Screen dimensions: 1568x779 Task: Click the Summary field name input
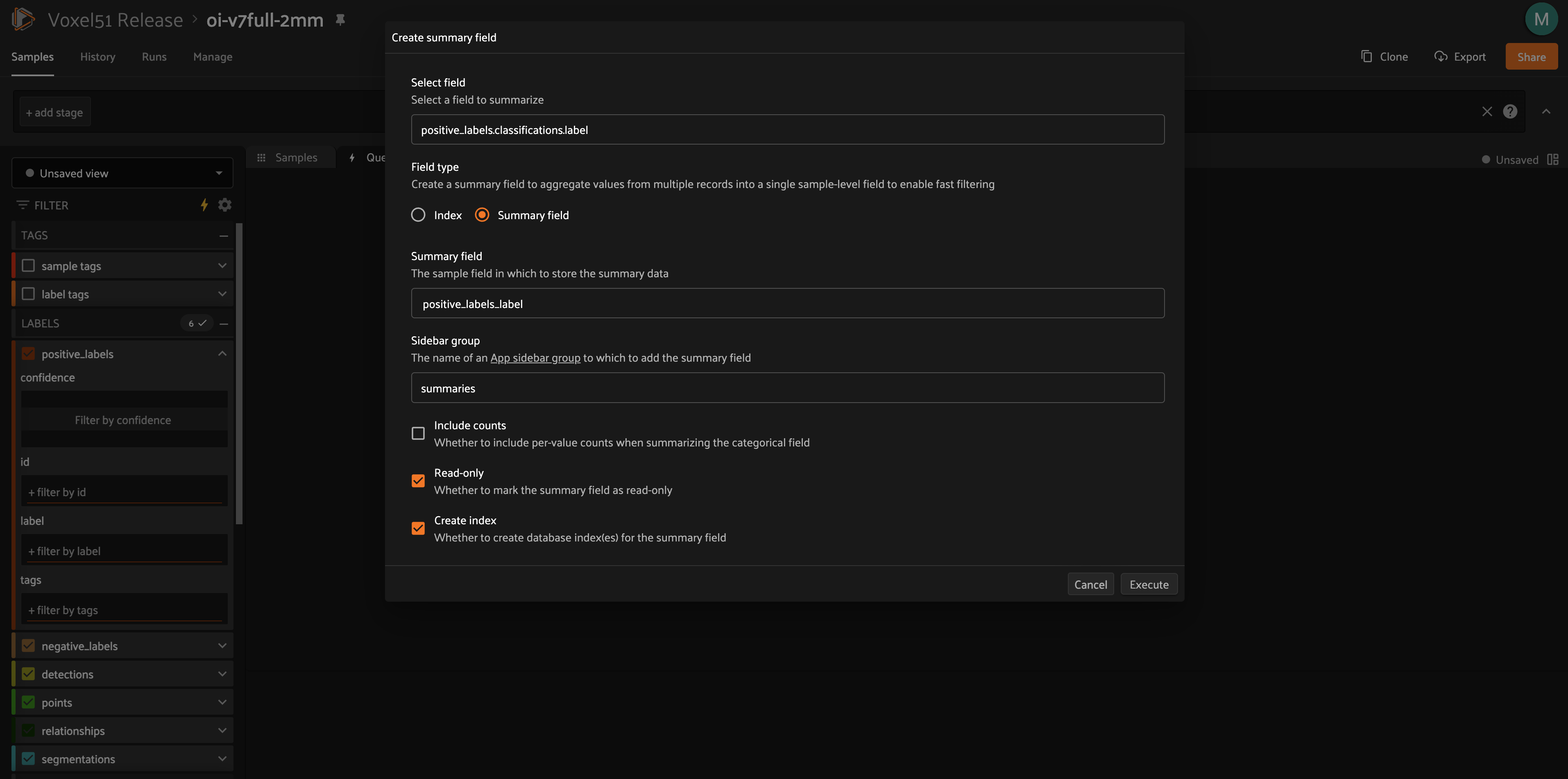tap(788, 303)
